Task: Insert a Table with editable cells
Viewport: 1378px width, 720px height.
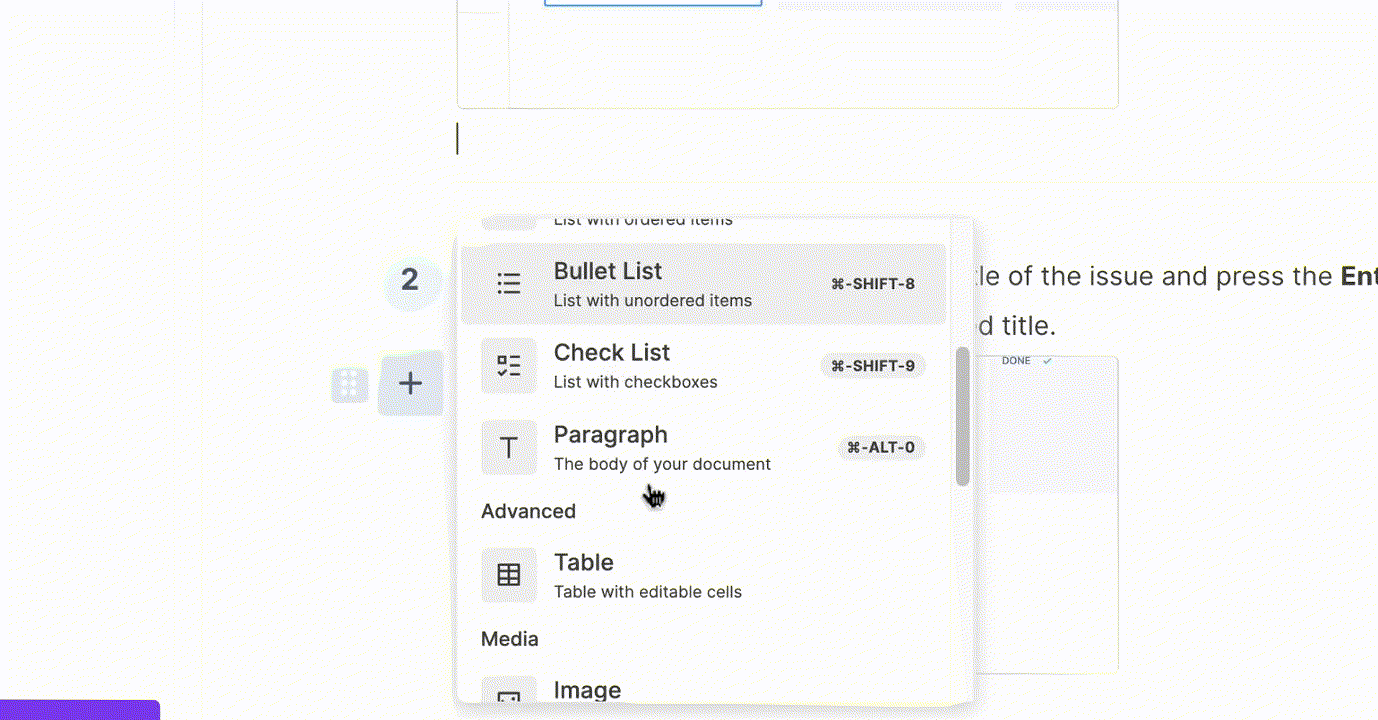Action: click(703, 575)
